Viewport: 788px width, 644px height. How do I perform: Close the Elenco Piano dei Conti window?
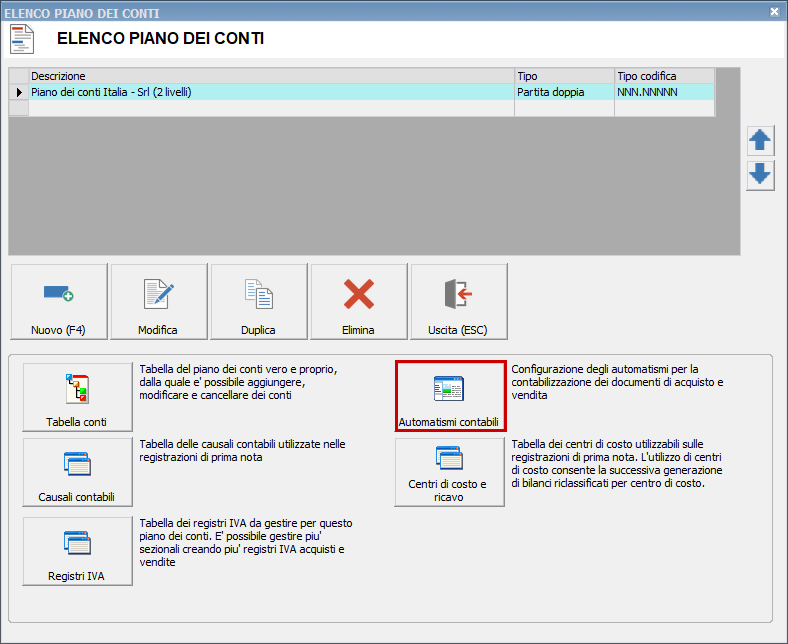tap(775, 12)
